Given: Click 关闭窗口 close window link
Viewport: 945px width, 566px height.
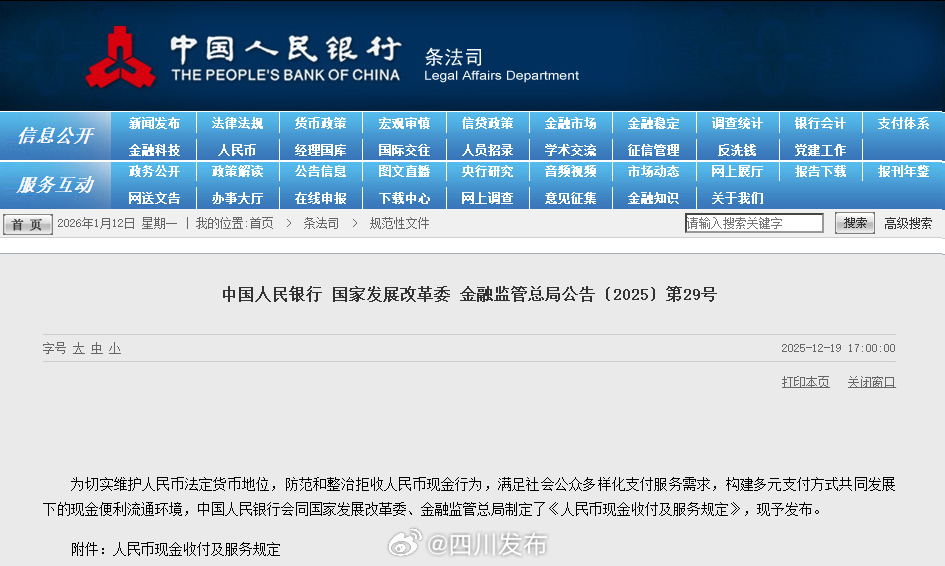Looking at the screenshot, I should coord(871,382).
